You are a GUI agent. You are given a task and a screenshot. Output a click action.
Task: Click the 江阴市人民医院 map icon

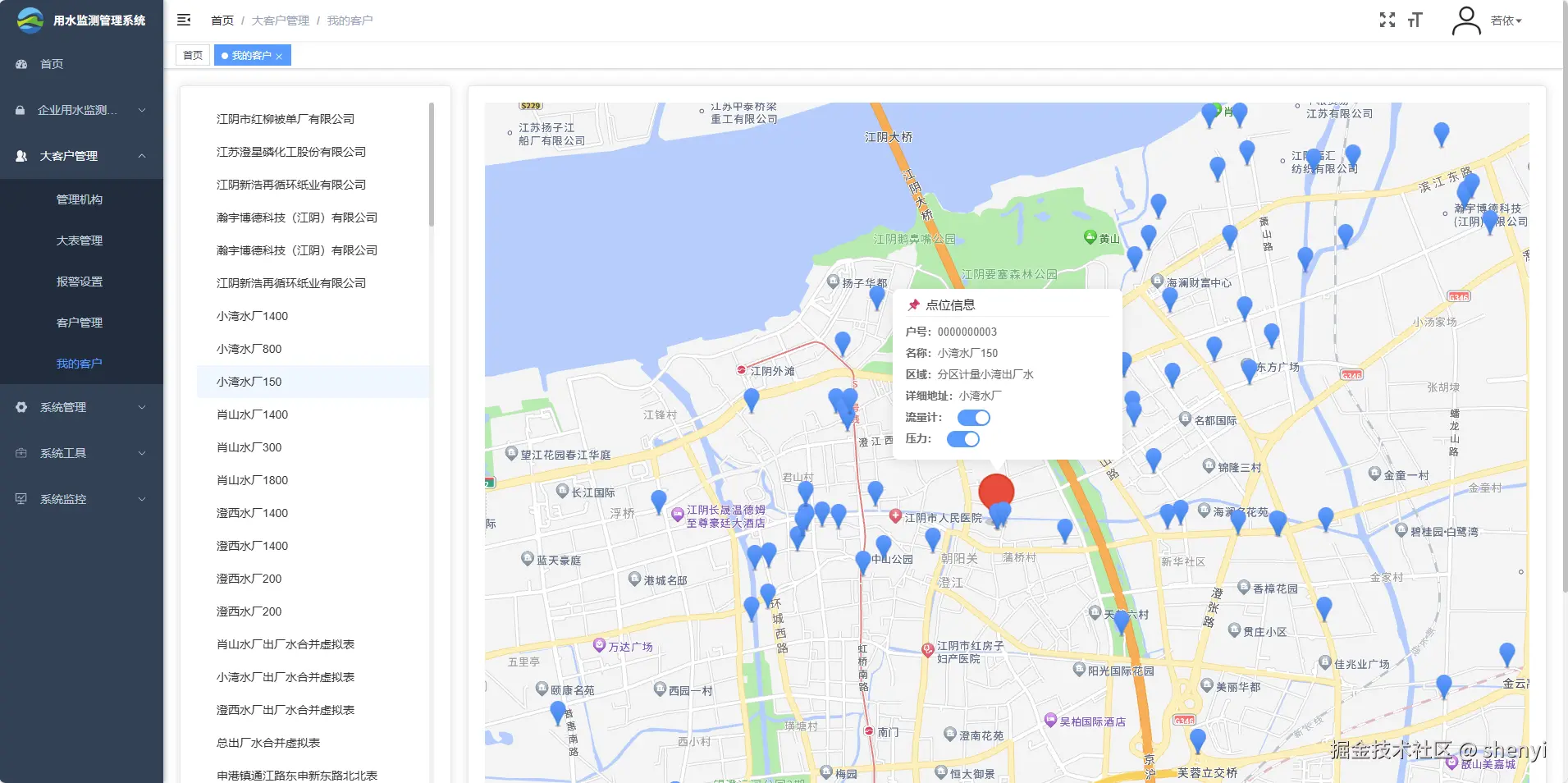coord(896,516)
